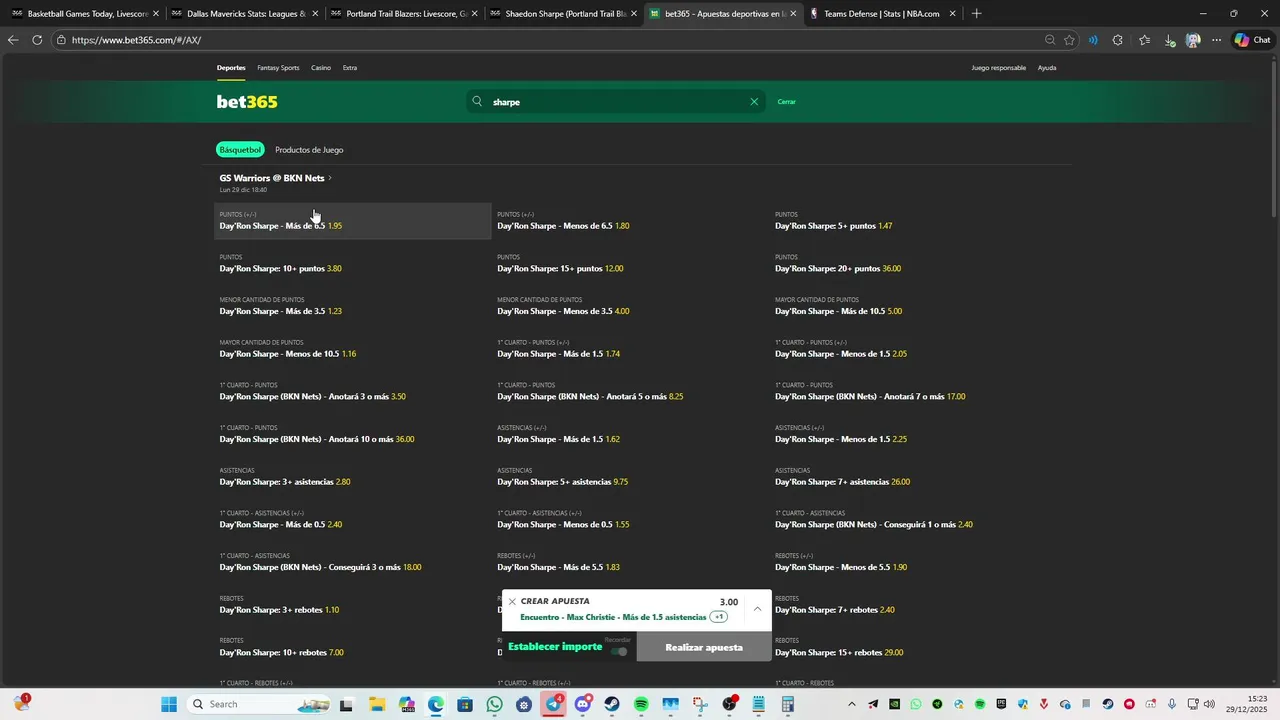Close the Teams Defense NBA.com tab

(952, 14)
